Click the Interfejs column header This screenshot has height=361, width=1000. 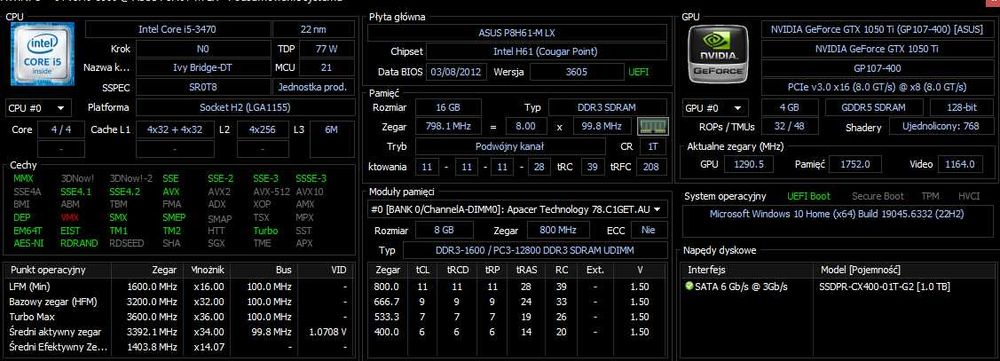(748, 270)
